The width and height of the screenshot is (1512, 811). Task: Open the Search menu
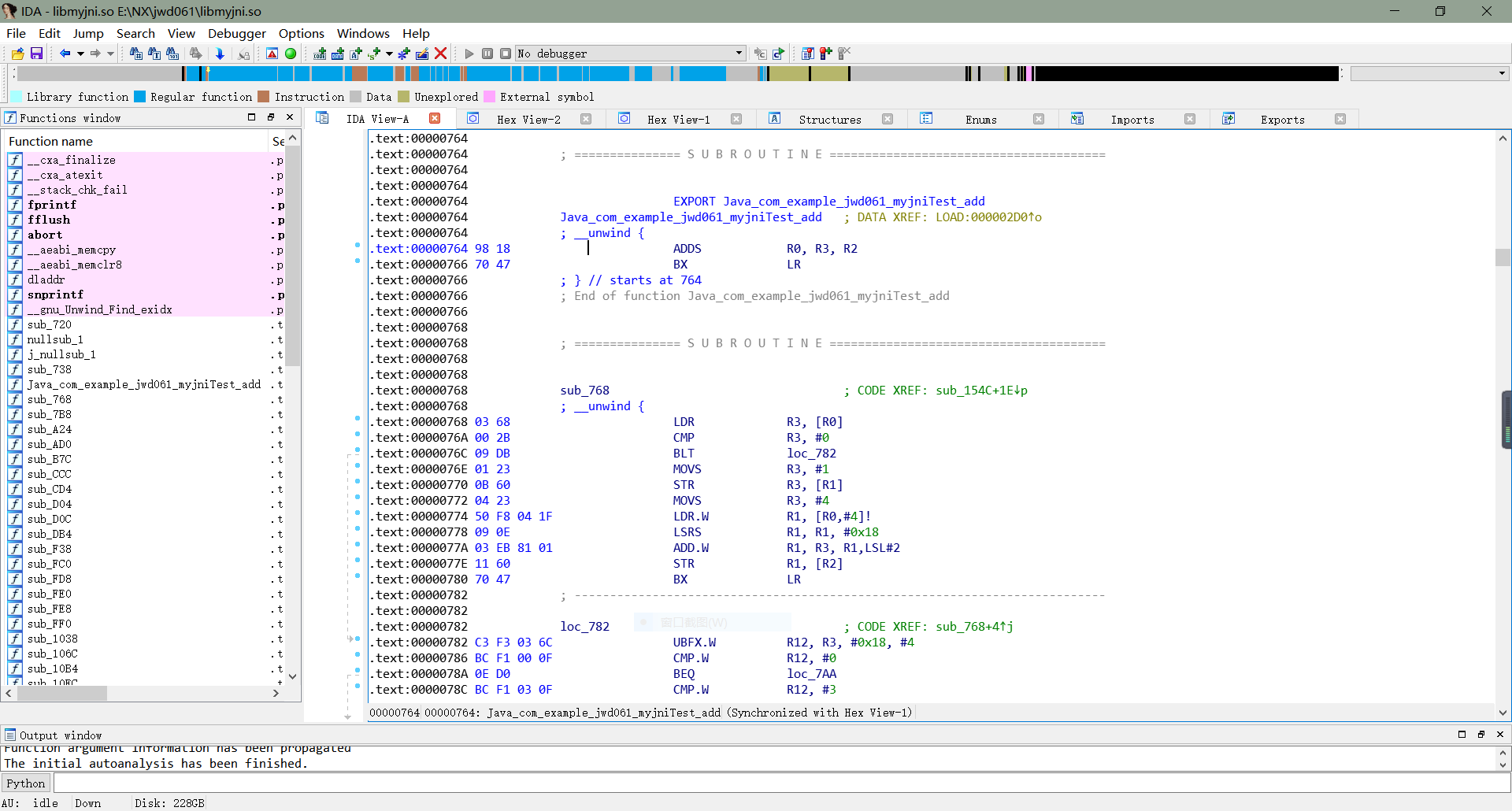click(135, 33)
